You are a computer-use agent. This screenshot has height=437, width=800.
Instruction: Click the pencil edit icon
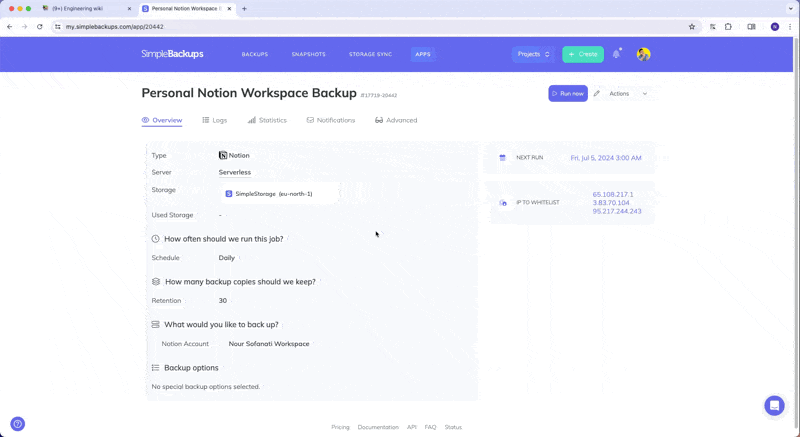coord(596,93)
